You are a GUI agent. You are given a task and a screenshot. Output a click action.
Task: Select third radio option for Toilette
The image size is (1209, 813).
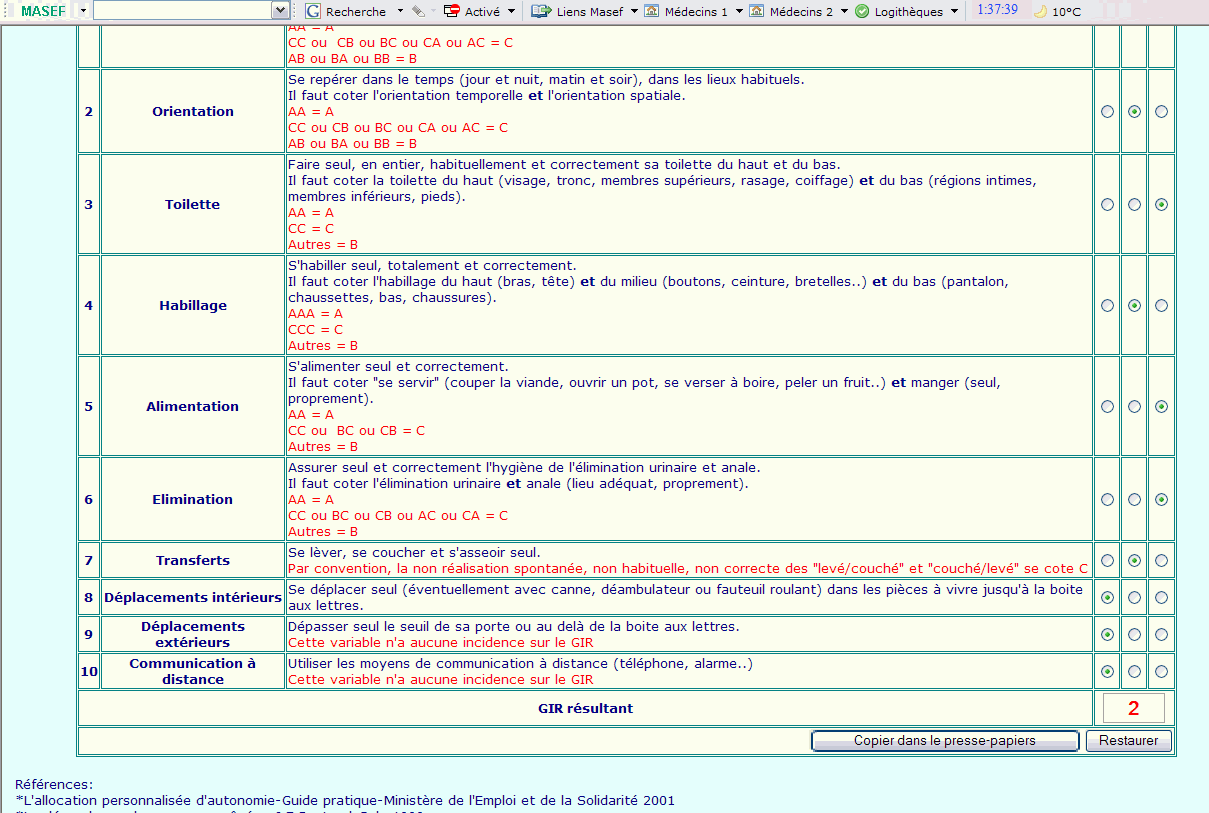coord(1161,204)
